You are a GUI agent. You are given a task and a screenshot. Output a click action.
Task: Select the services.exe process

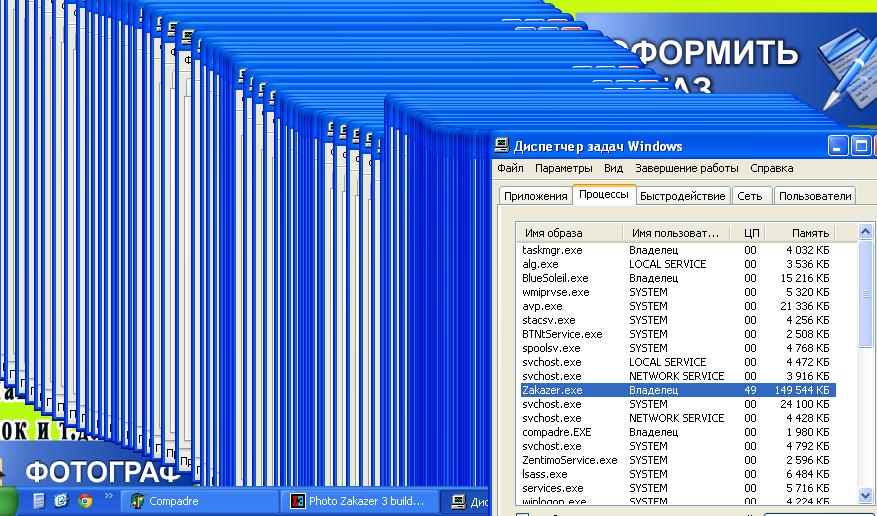pyautogui.click(x=678, y=487)
